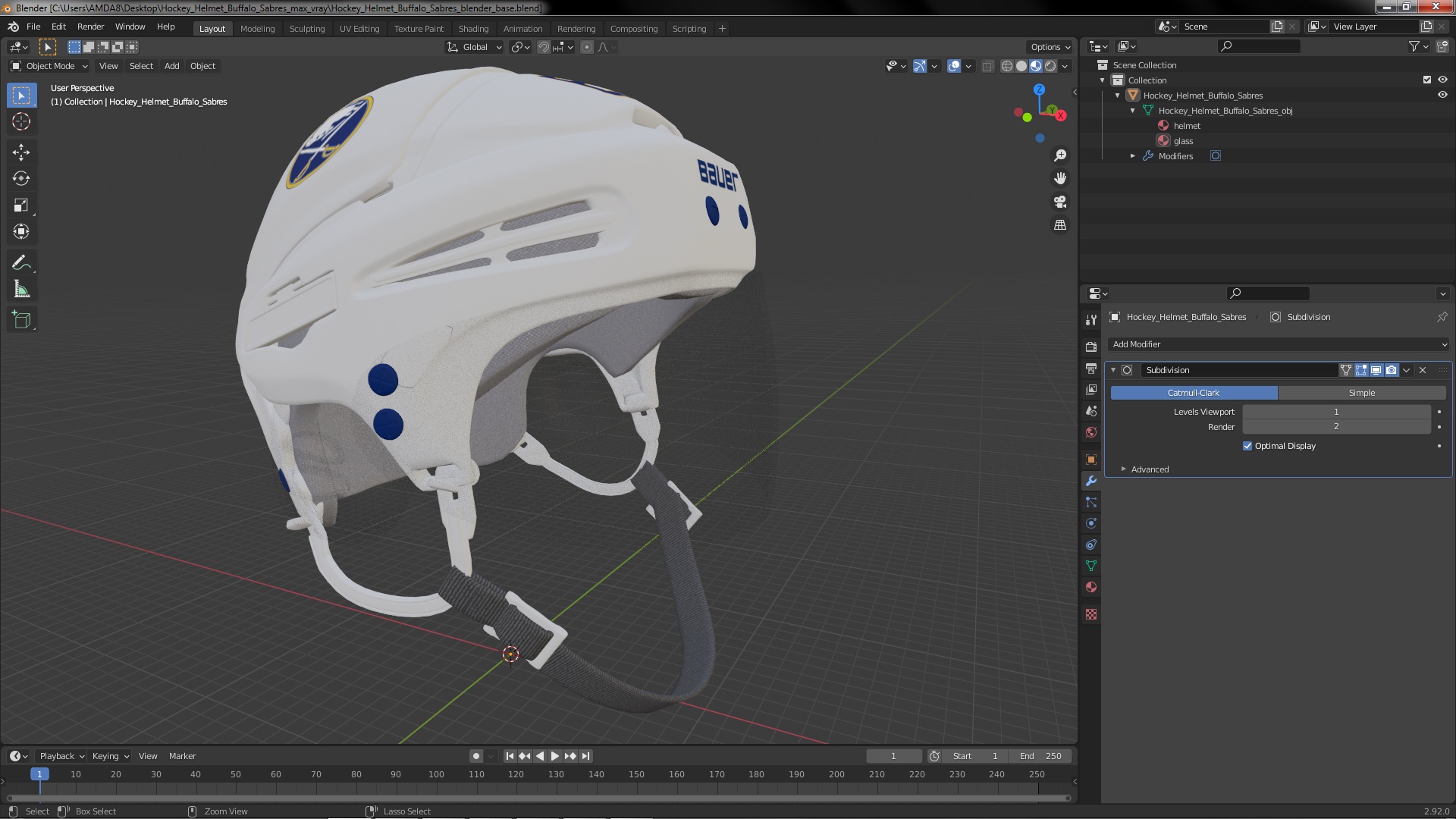Select the Cursor tool

21,121
